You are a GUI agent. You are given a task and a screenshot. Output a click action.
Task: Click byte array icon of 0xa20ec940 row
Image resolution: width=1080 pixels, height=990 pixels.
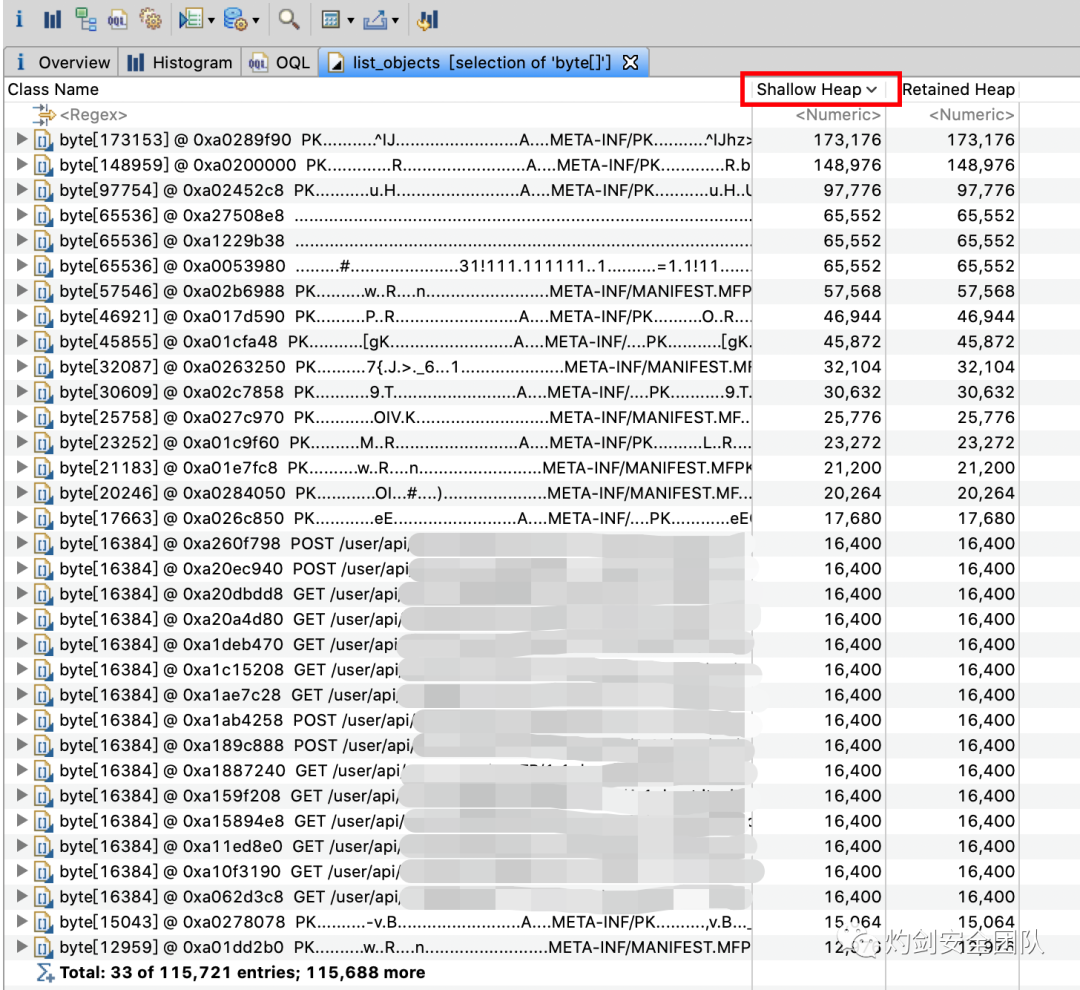(x=43, y=569)
